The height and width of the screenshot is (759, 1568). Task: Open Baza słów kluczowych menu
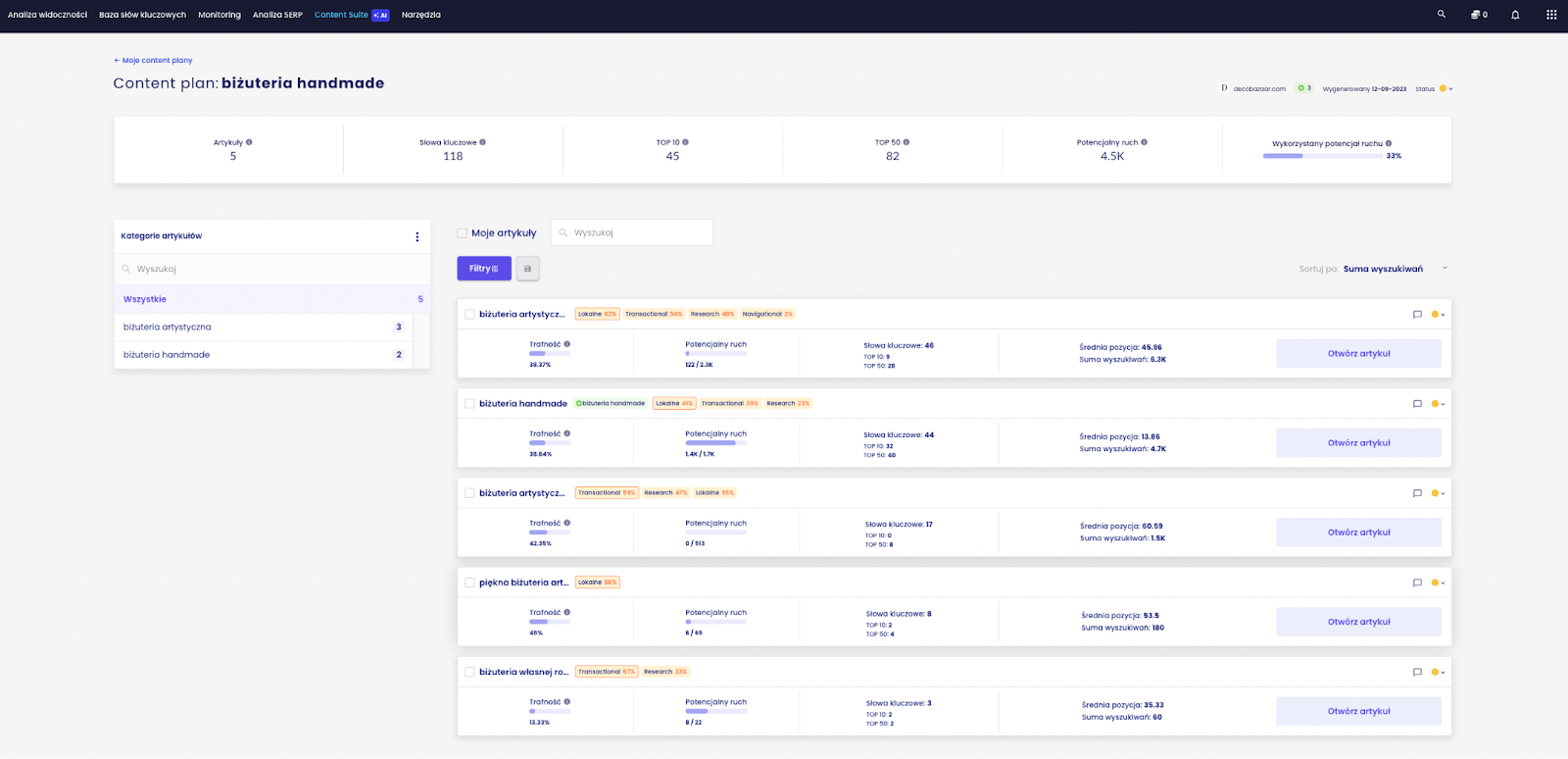(142, 15)
